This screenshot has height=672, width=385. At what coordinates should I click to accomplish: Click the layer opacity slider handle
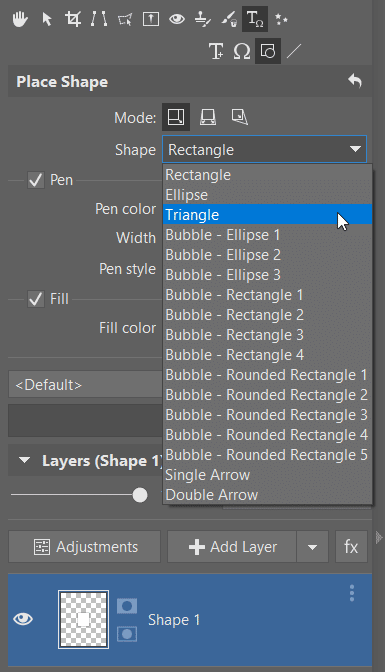140,495
